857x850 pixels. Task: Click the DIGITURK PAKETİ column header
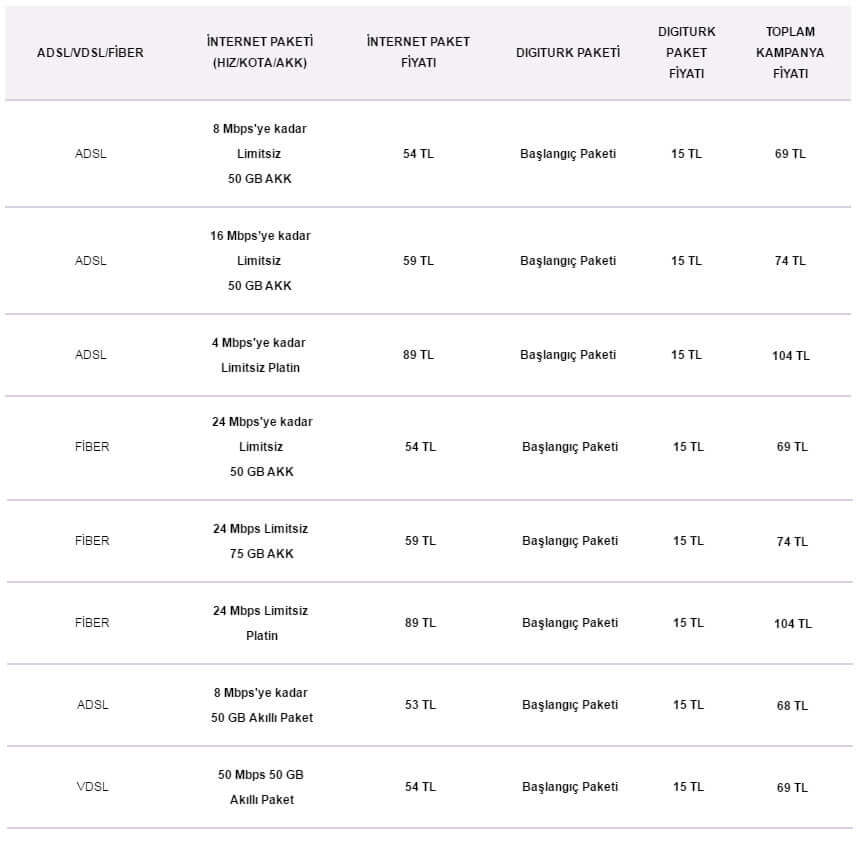(x=568, y=53)
